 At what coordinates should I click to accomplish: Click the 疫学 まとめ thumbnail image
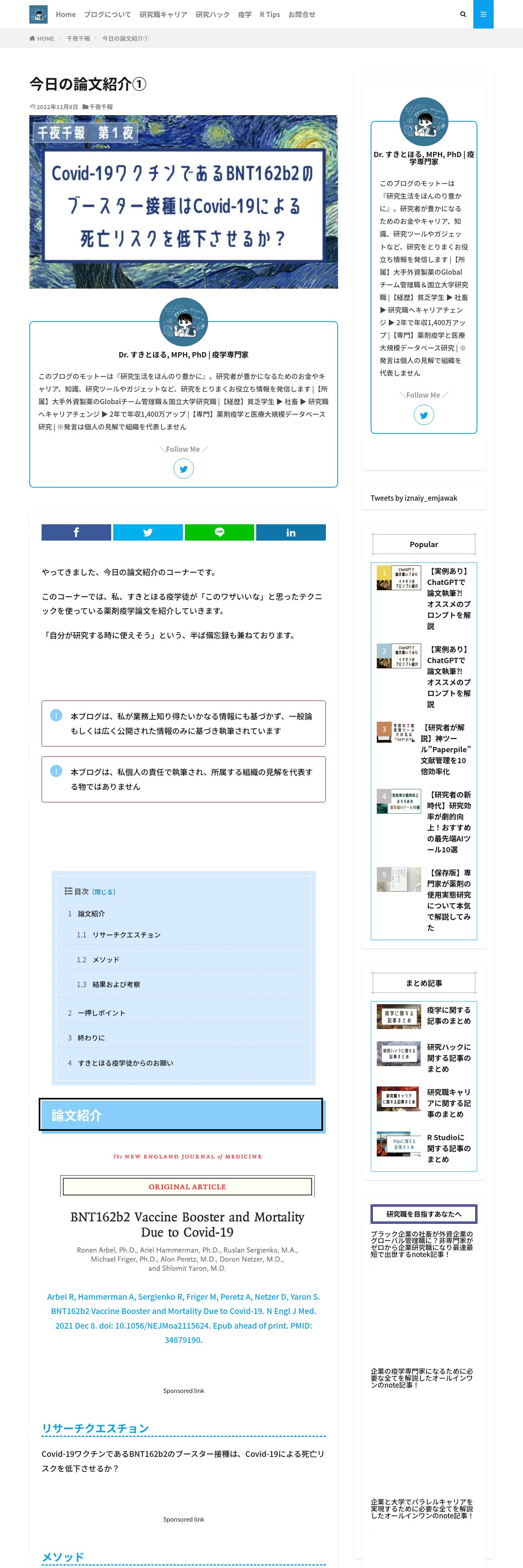(x=399, y=1016)
